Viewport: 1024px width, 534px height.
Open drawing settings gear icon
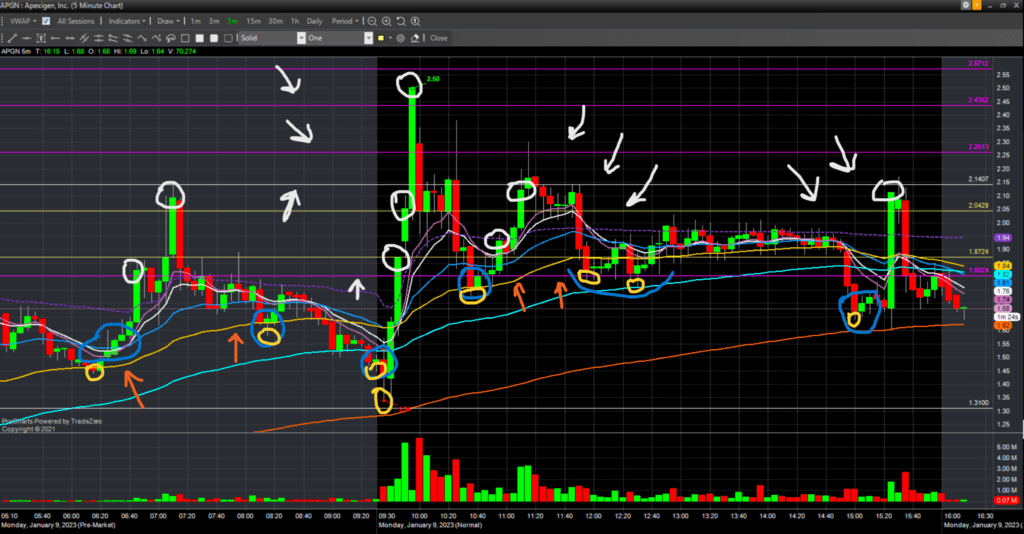400,38
